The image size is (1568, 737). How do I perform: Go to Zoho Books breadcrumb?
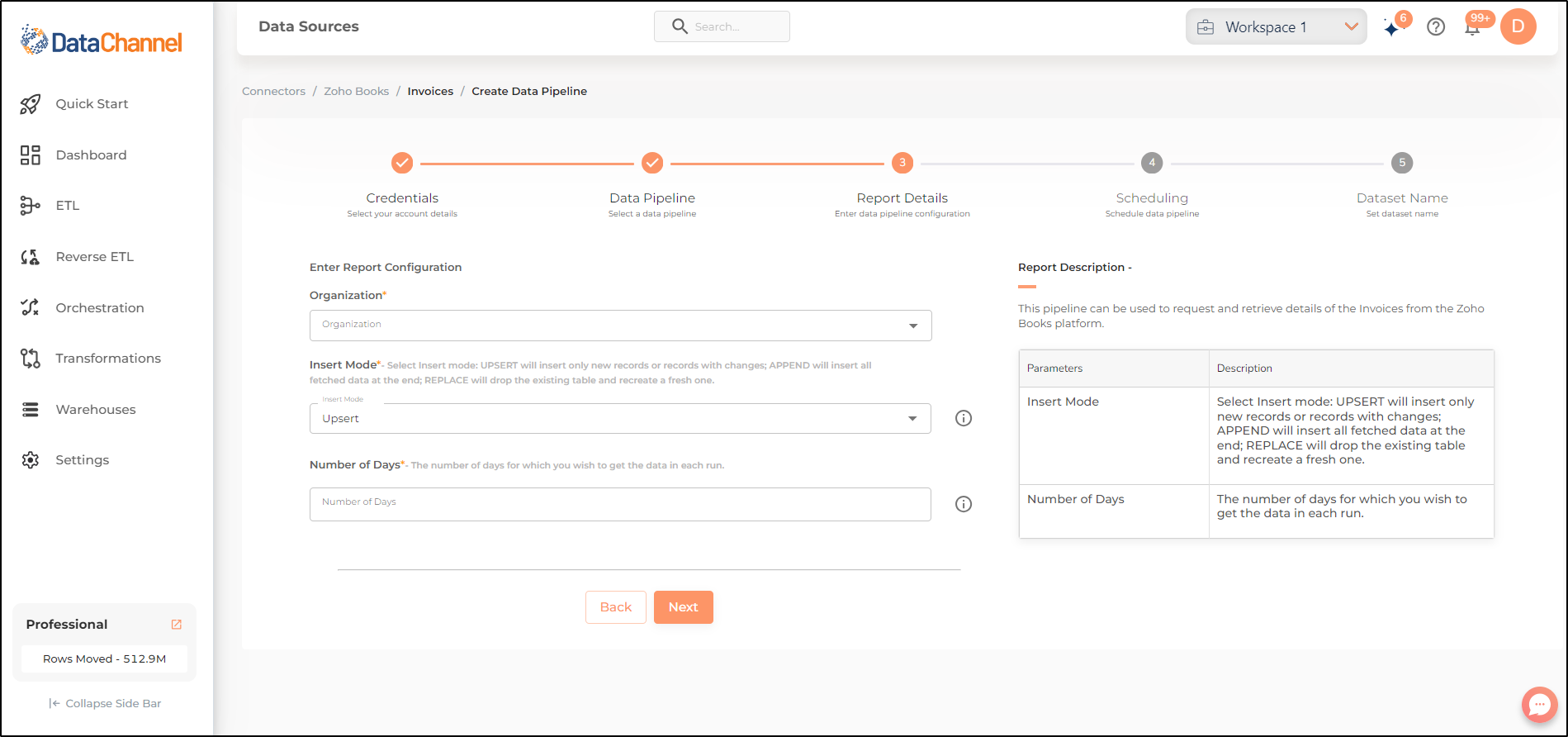[x=357, y=91]
